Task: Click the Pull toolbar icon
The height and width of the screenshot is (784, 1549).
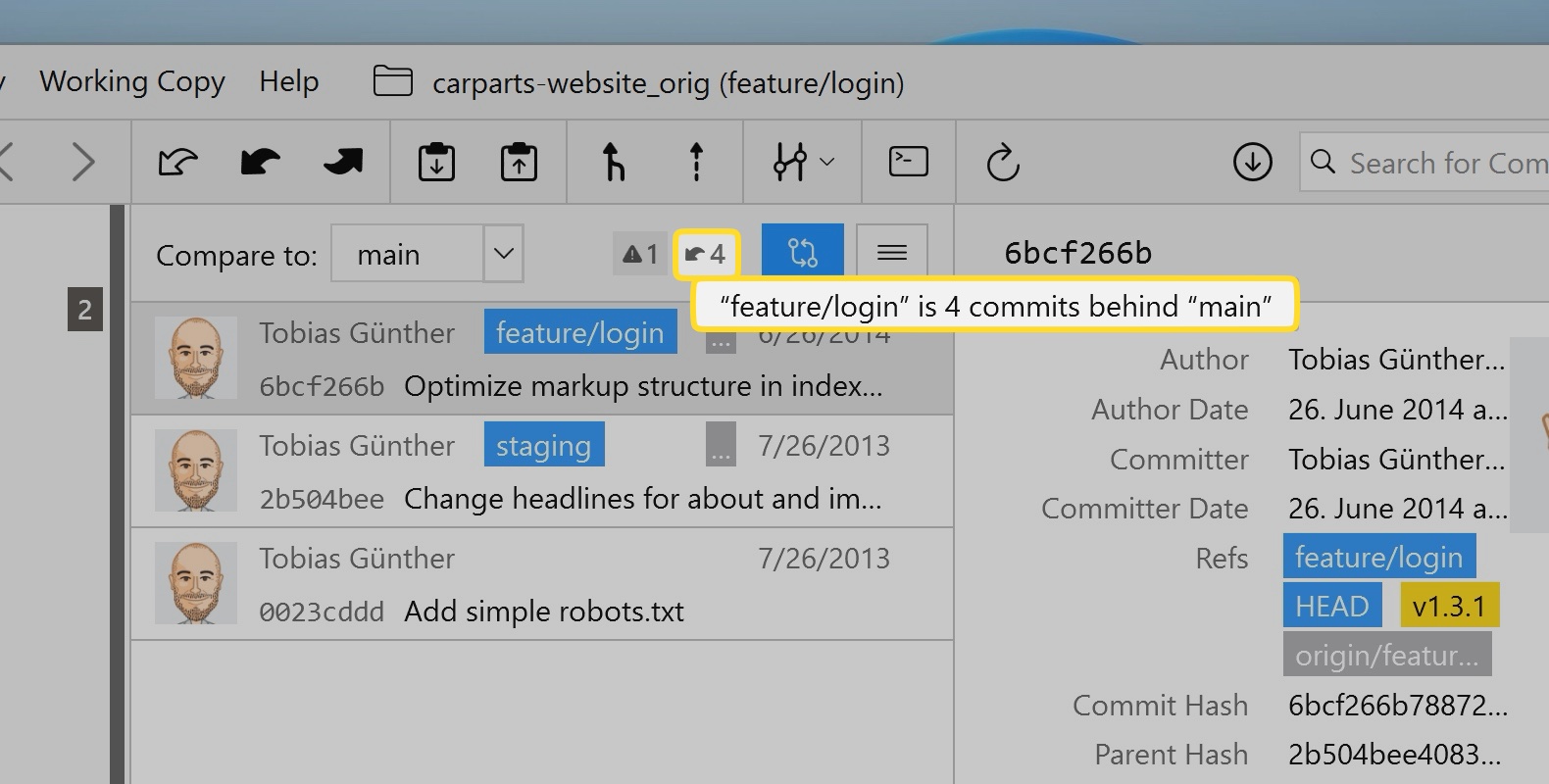Action: point(260,162)
